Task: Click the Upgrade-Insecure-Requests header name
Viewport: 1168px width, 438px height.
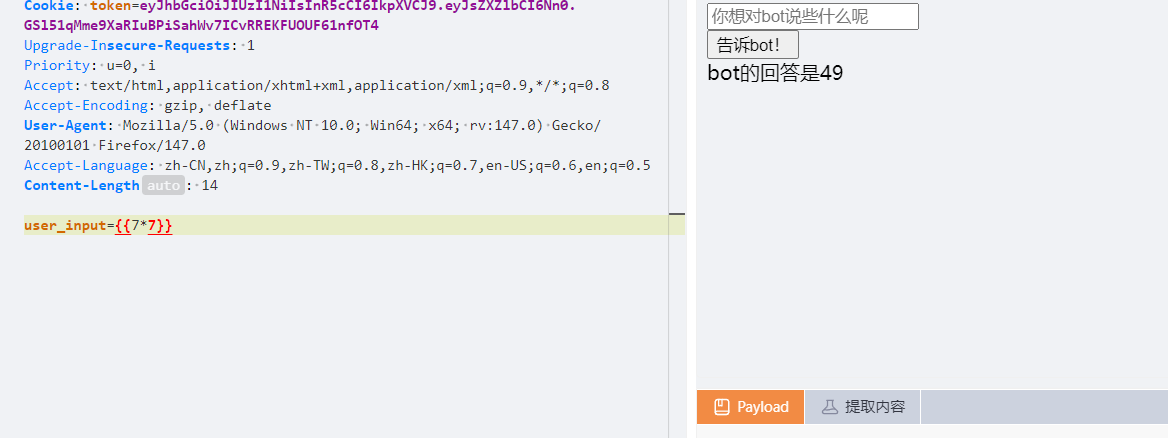Action: click(127, 45)
